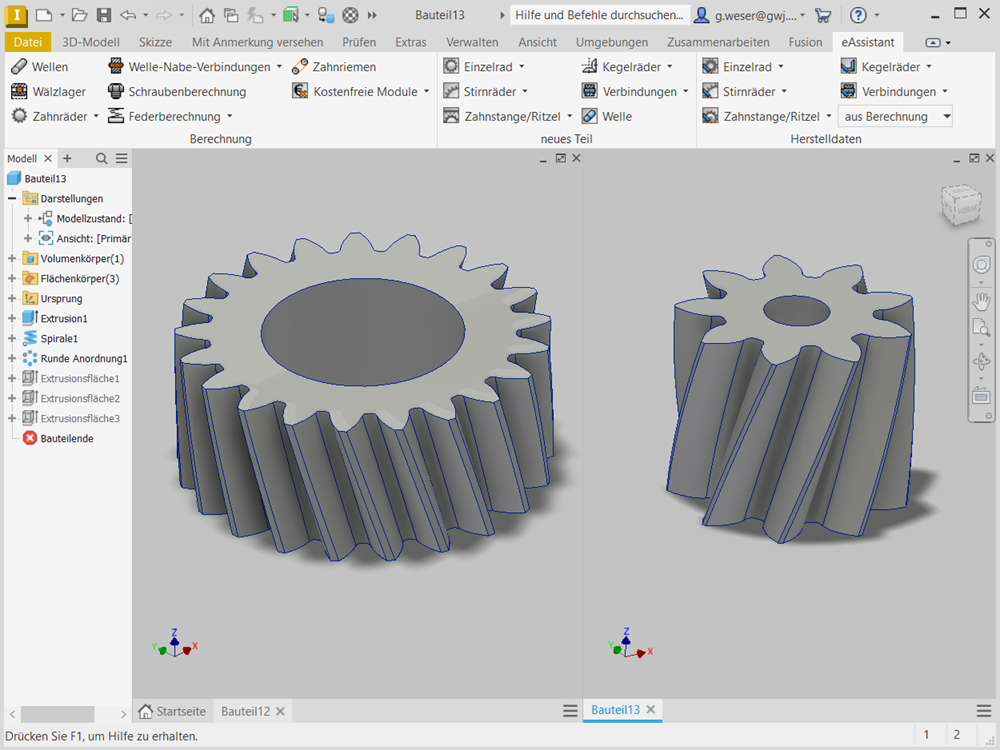Image resolution: width=1000 pixels, height=750 pixels.
Task: Click the Wälzlager bearing calculation icon
Action: tap(19, 91)
